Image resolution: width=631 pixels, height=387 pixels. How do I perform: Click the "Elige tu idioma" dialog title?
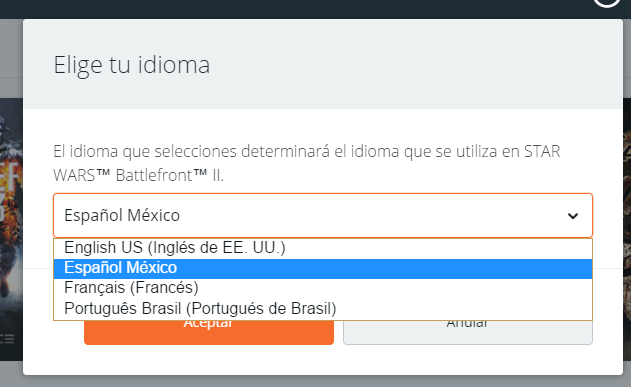132,65
